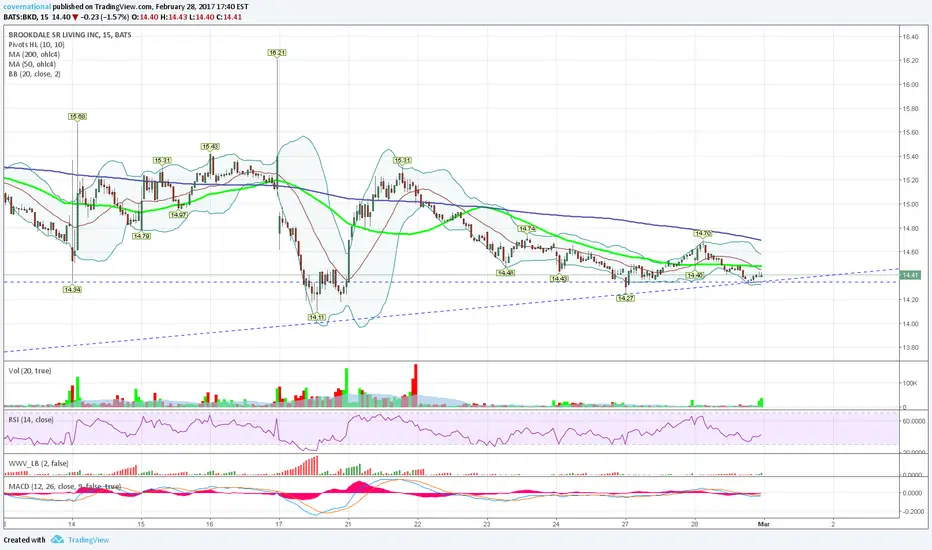Click the 'Created with' footer text
The height and width of the screenshot is (550, 932).
pyautogui.click(x=24, y=540)
